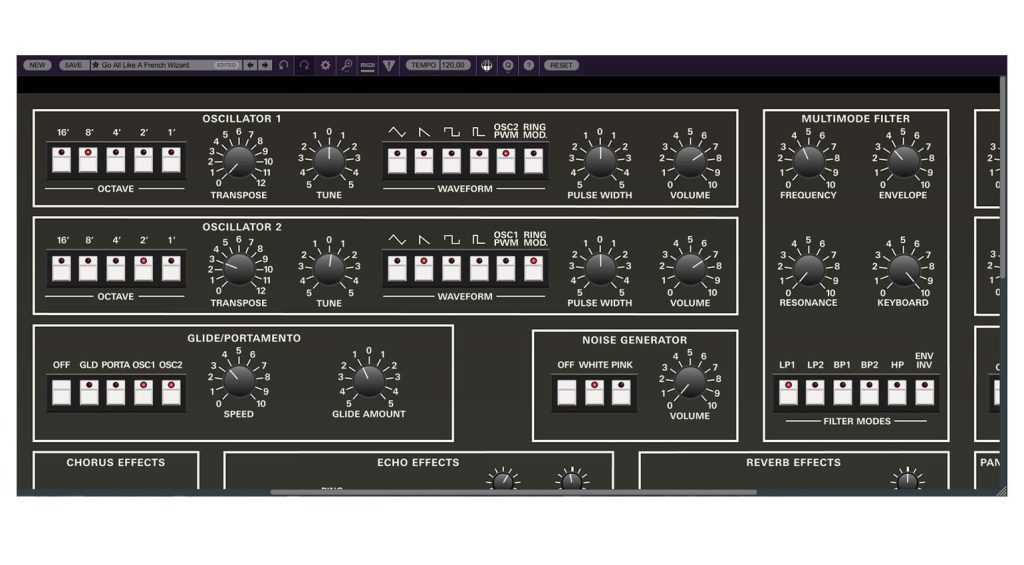The image size is (1024, 565).
Task: Click the TEMPO label button
Action: tap(423, 65)
